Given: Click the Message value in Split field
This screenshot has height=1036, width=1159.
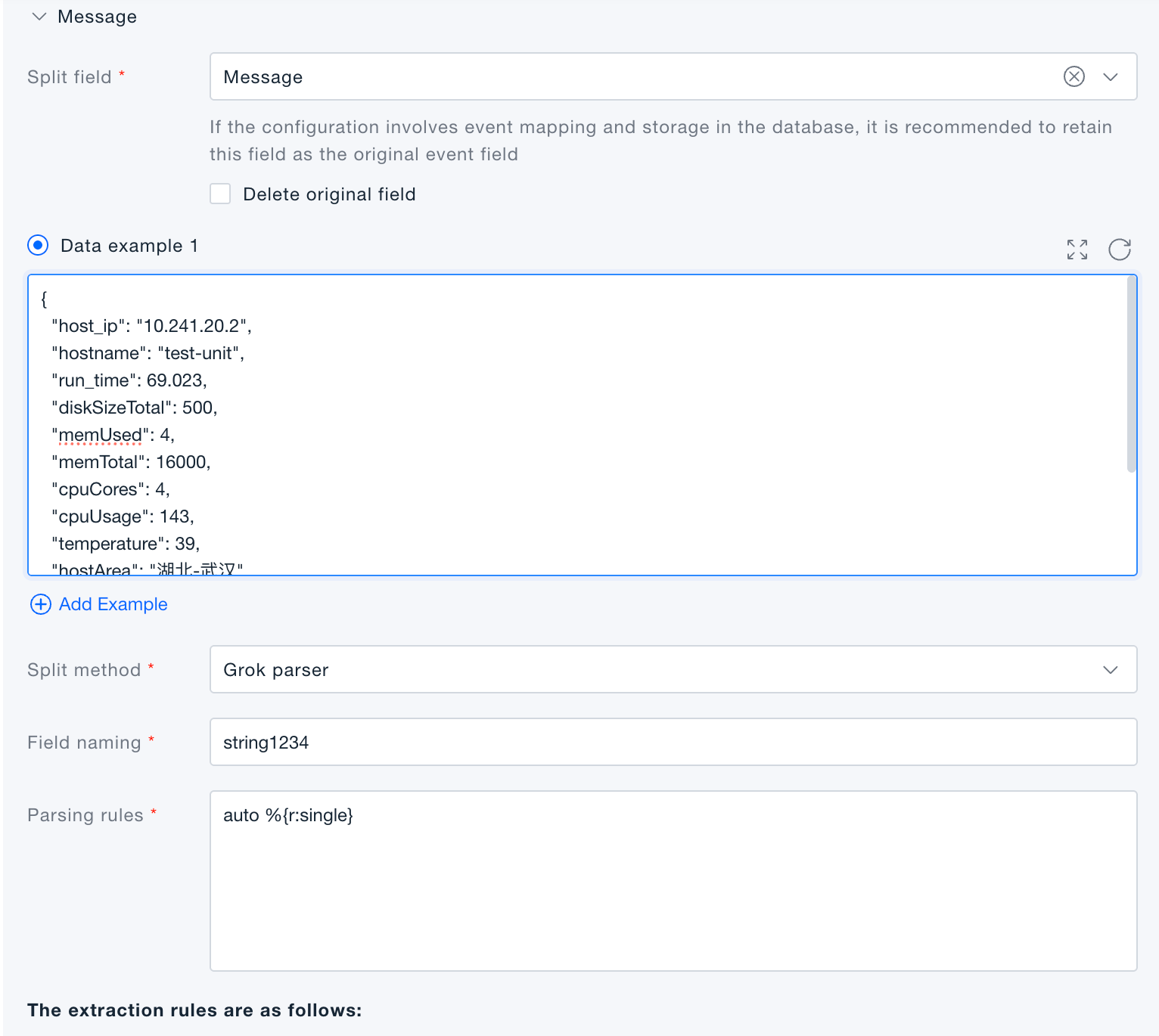Looking at the screenshot, I should [263, 77].
